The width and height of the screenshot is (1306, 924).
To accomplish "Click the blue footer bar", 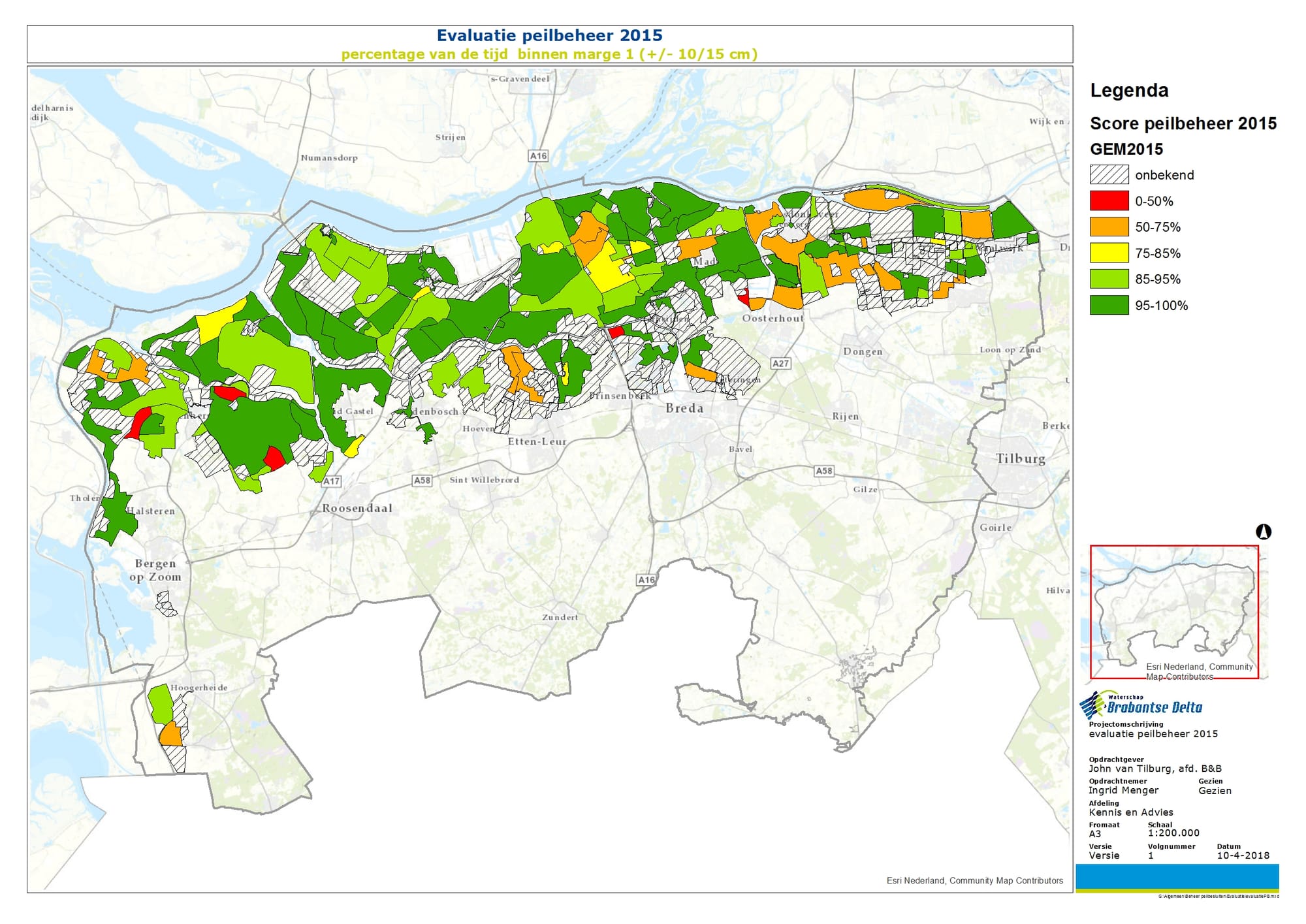I will coord(1177,876).
